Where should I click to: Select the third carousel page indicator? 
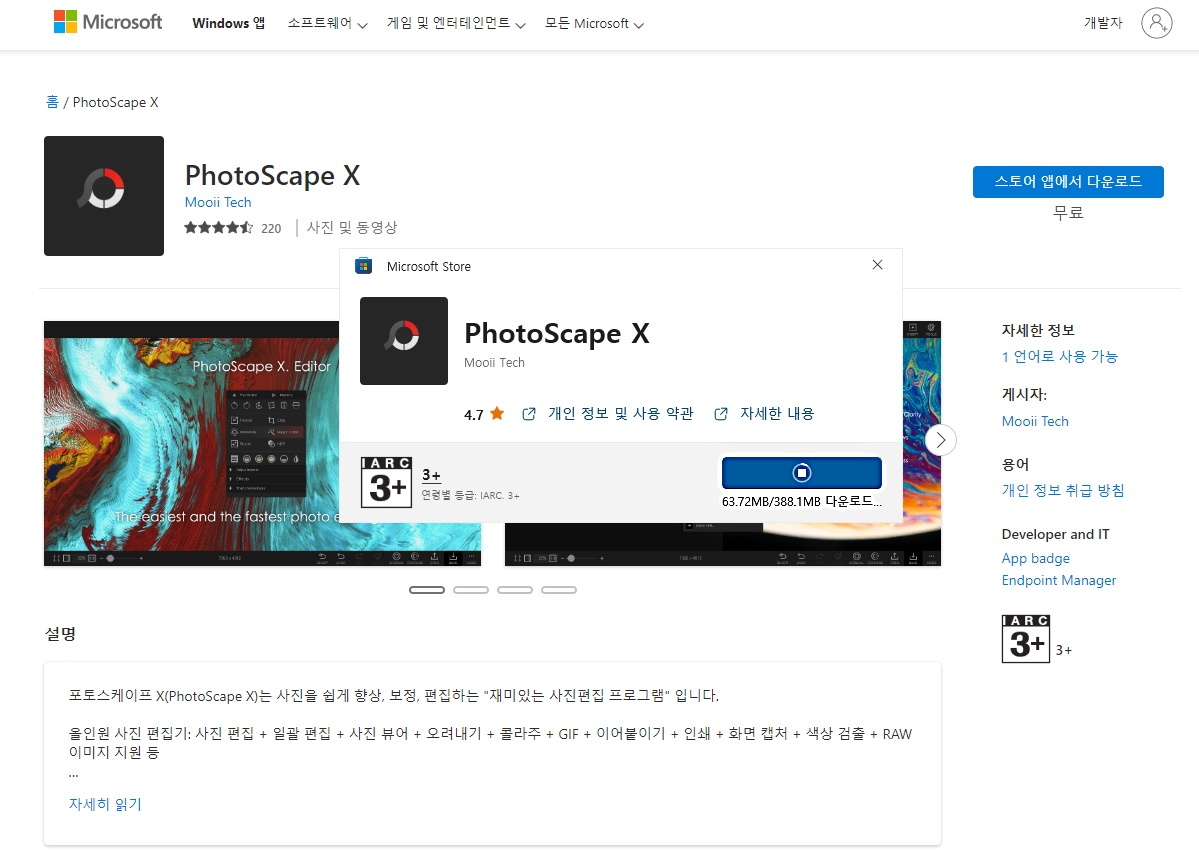pos(515,590)
